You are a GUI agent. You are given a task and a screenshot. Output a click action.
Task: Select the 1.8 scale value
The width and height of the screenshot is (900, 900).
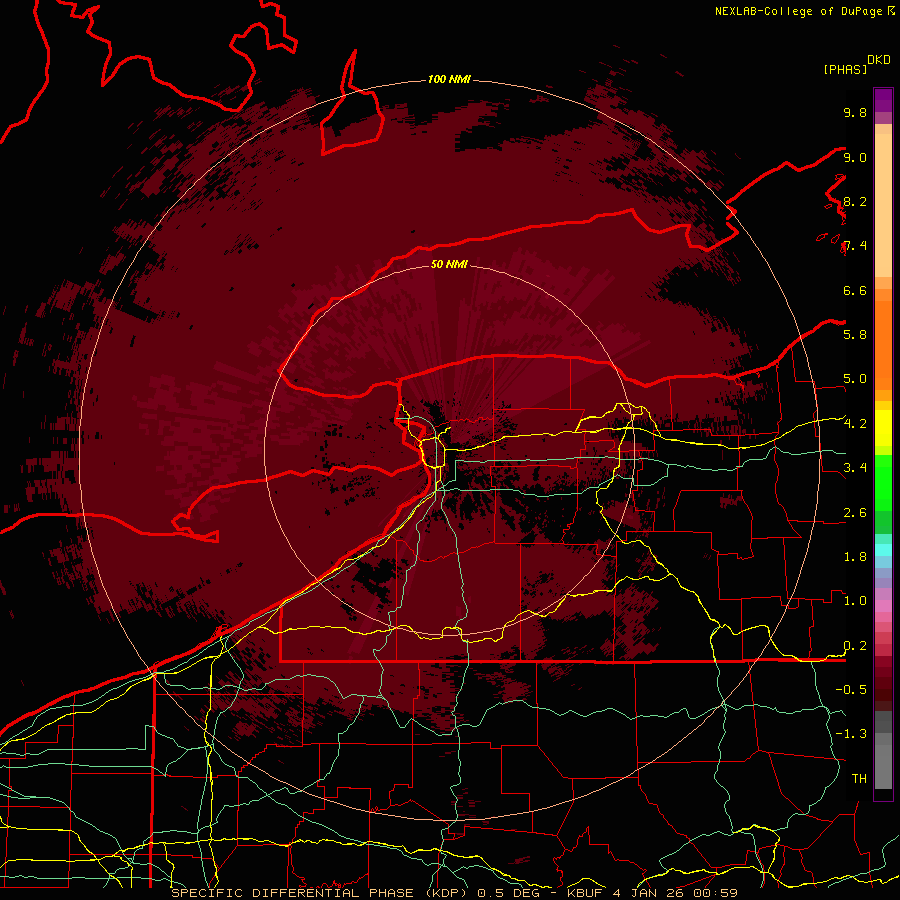(855, 557)
